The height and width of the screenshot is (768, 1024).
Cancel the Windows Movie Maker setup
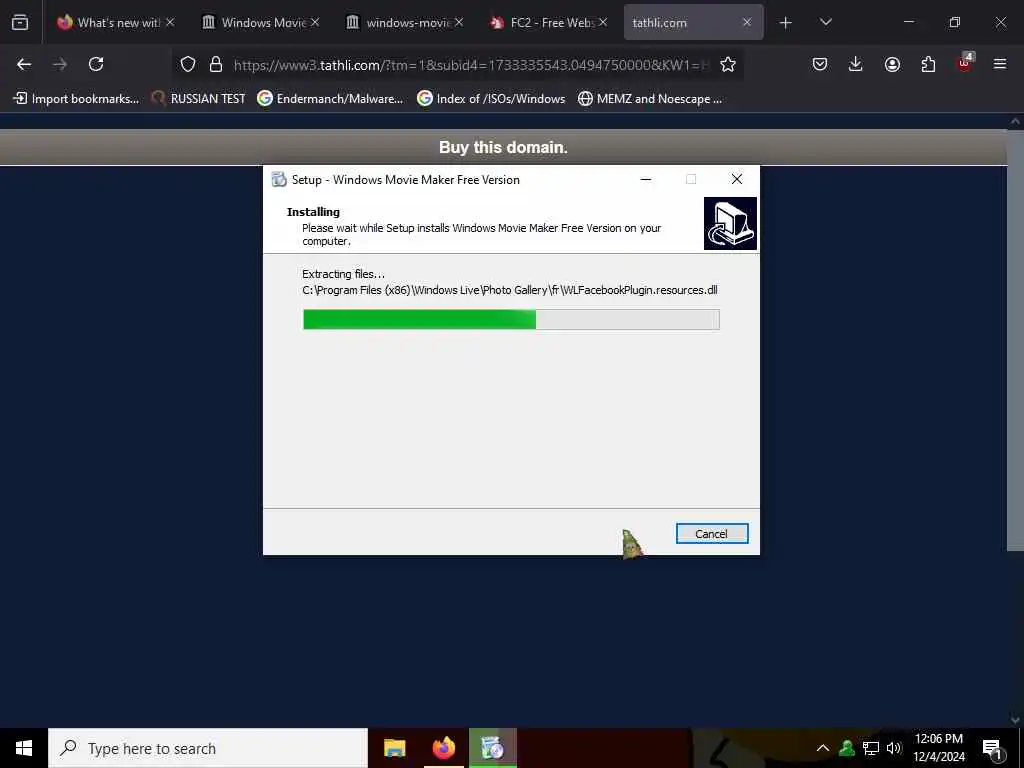coord(712,534)
